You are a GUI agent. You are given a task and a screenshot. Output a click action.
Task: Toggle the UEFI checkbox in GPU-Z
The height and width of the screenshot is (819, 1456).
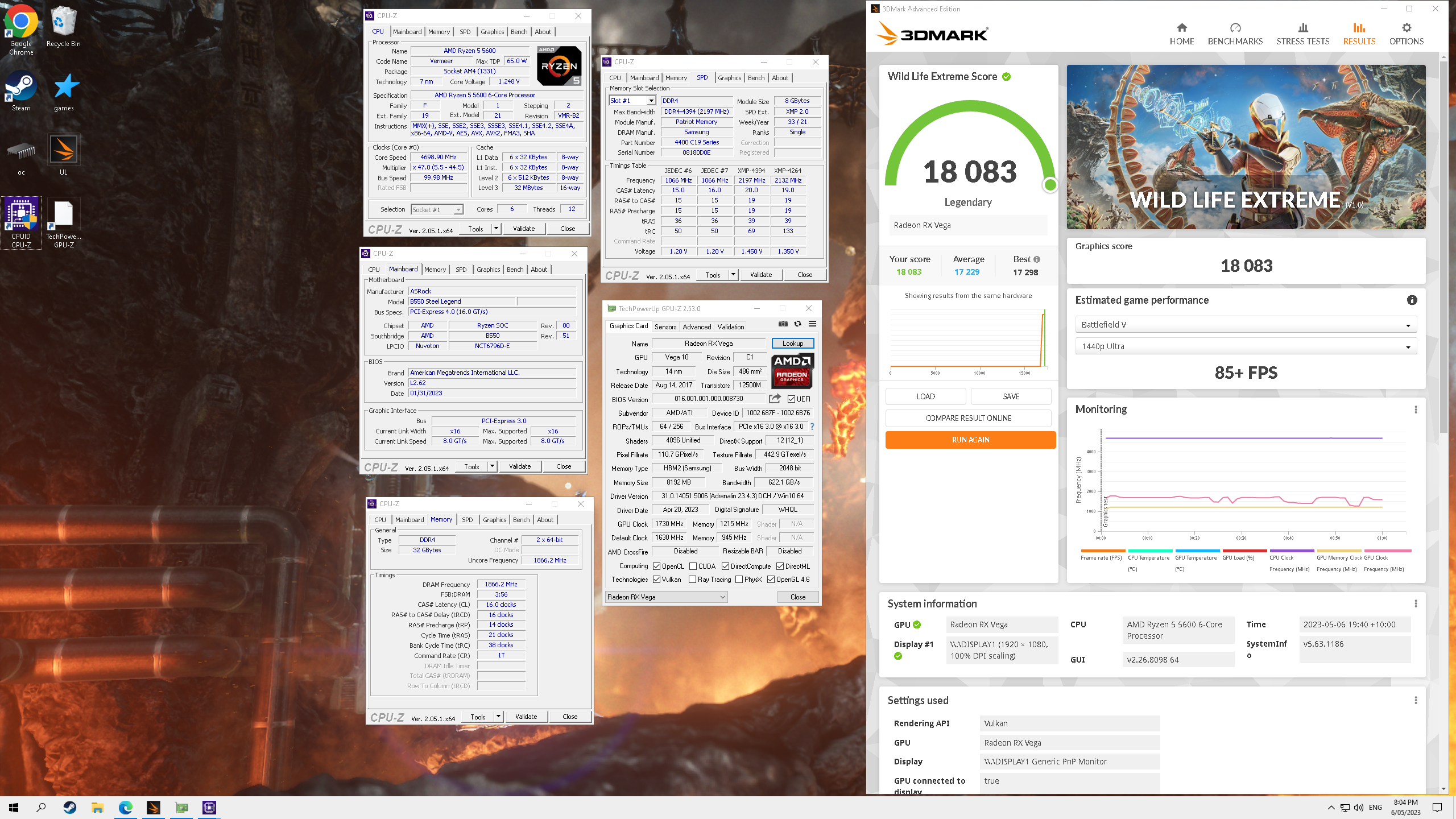[791, 399]
